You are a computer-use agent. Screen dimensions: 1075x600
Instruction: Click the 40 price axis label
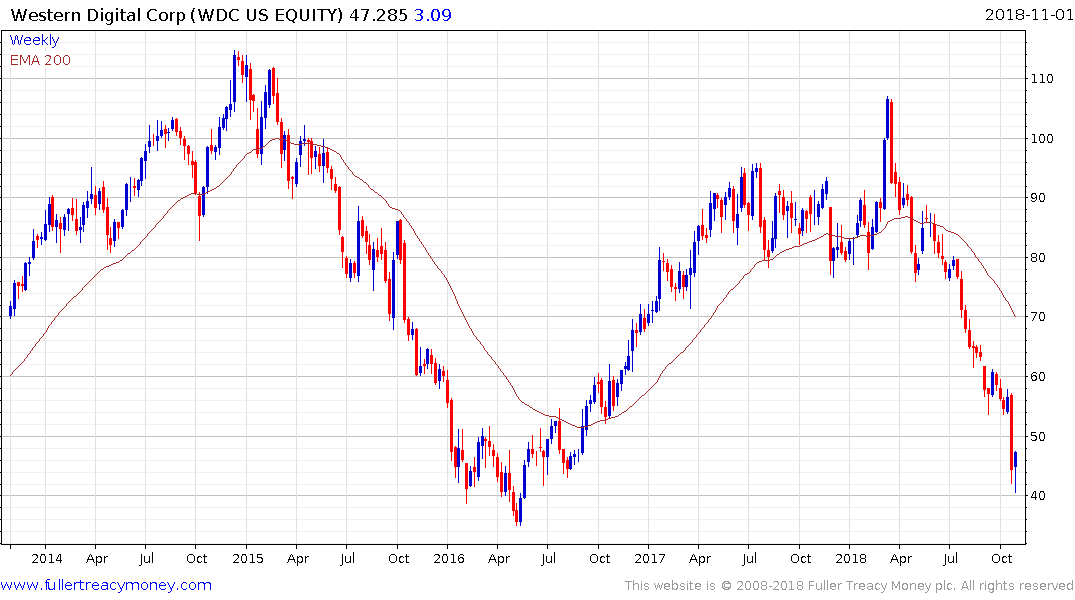(x=1039, y=496)
